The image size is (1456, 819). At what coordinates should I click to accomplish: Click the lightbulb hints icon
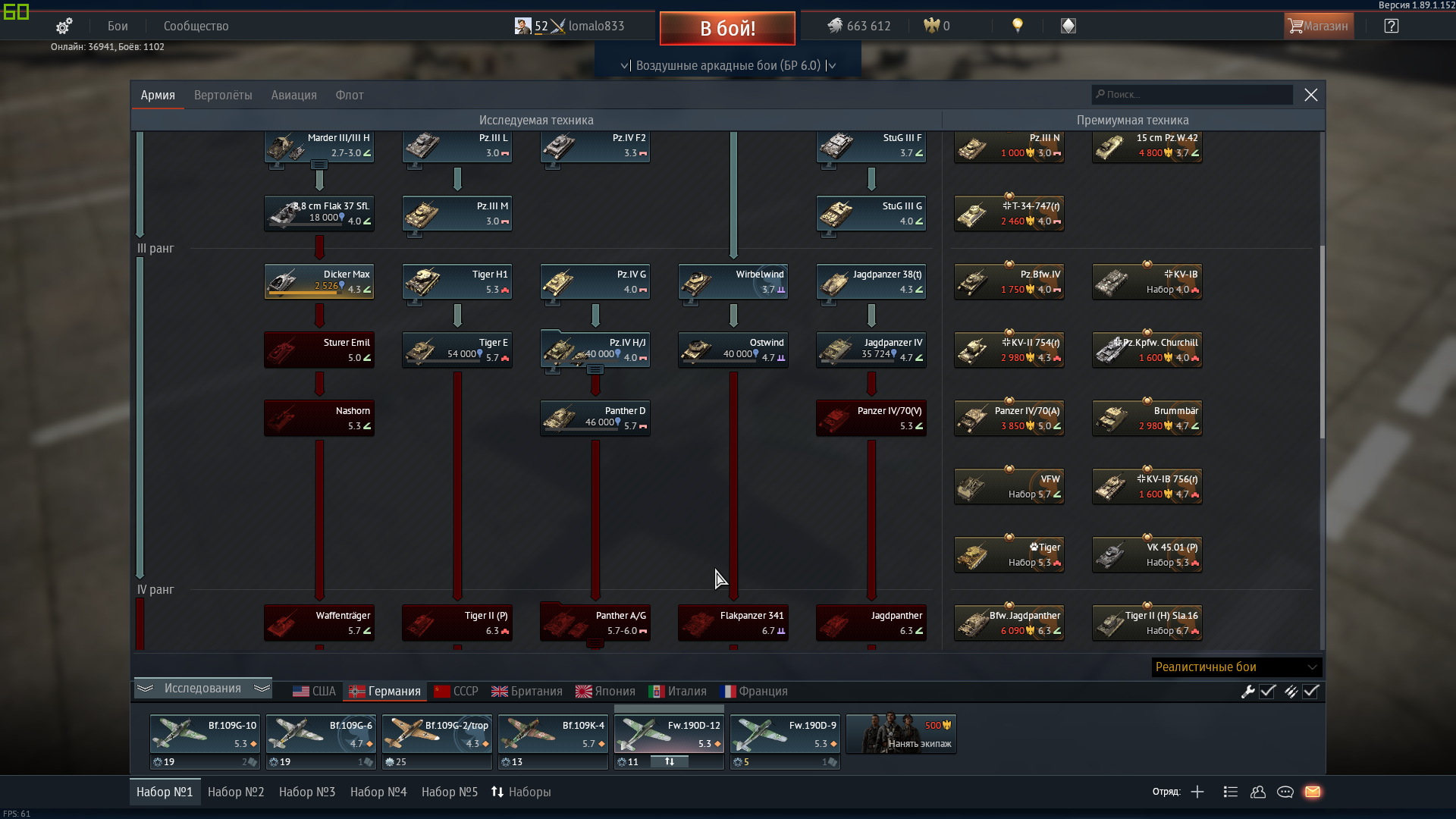(1018, 26)
